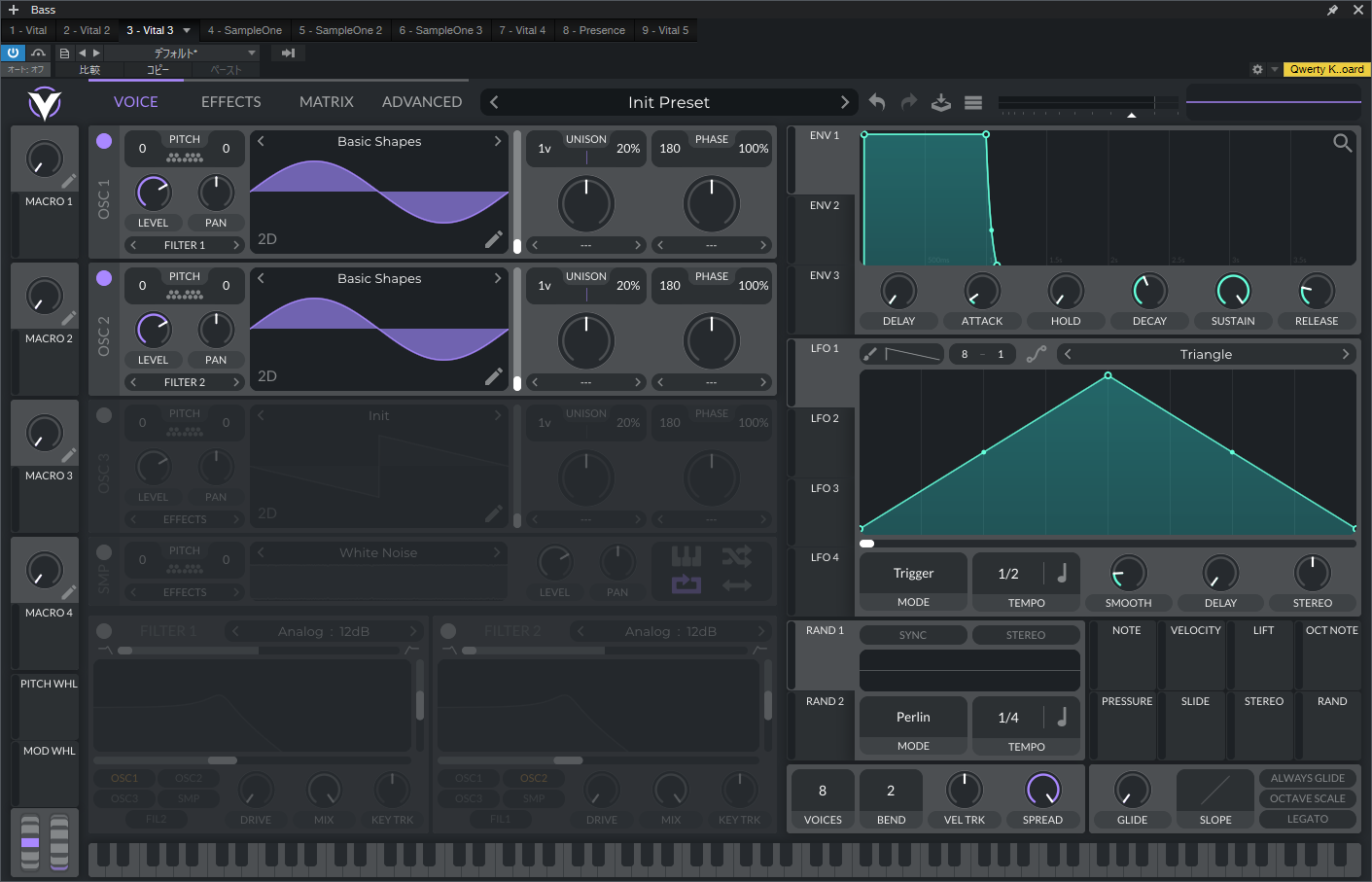This screenshot has width=1372, height=882.
Task: Toggle the LFO smooth curve icon
Action: coord(1037,354)
